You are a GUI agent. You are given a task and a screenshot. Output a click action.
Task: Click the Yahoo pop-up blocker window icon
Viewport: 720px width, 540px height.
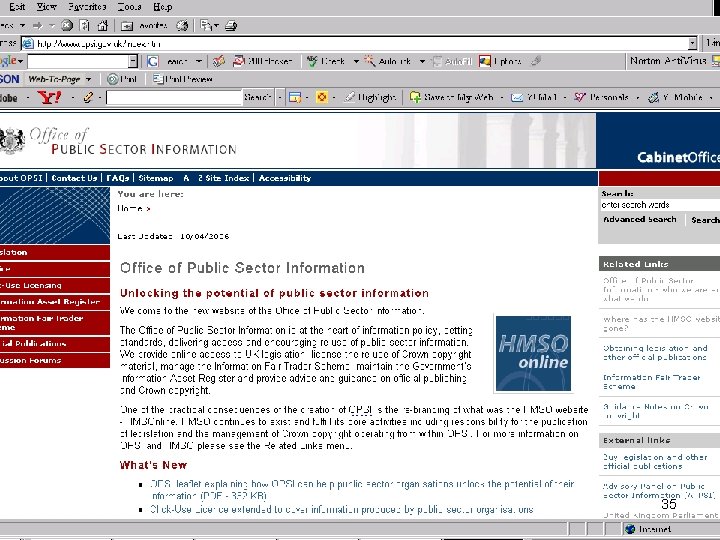click(x=295, y=97)
